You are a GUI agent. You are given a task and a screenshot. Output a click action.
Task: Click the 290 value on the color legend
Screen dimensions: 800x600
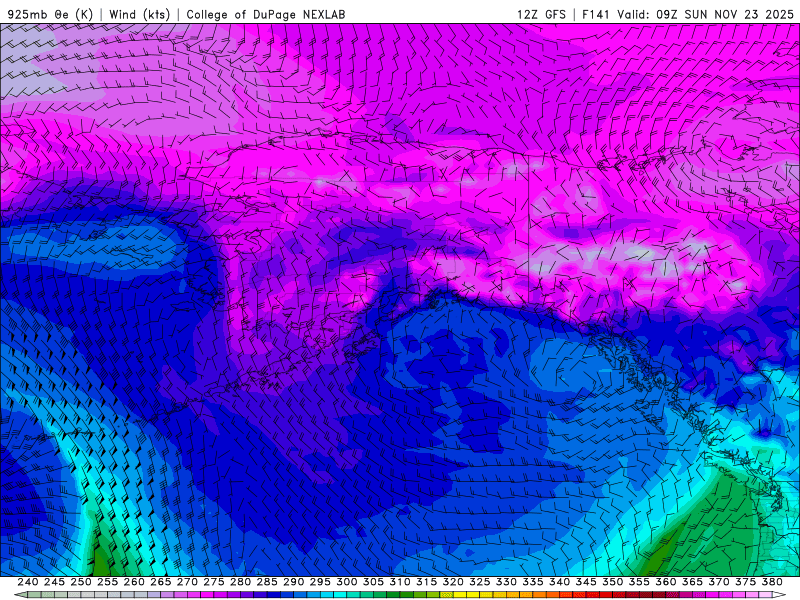293,582
